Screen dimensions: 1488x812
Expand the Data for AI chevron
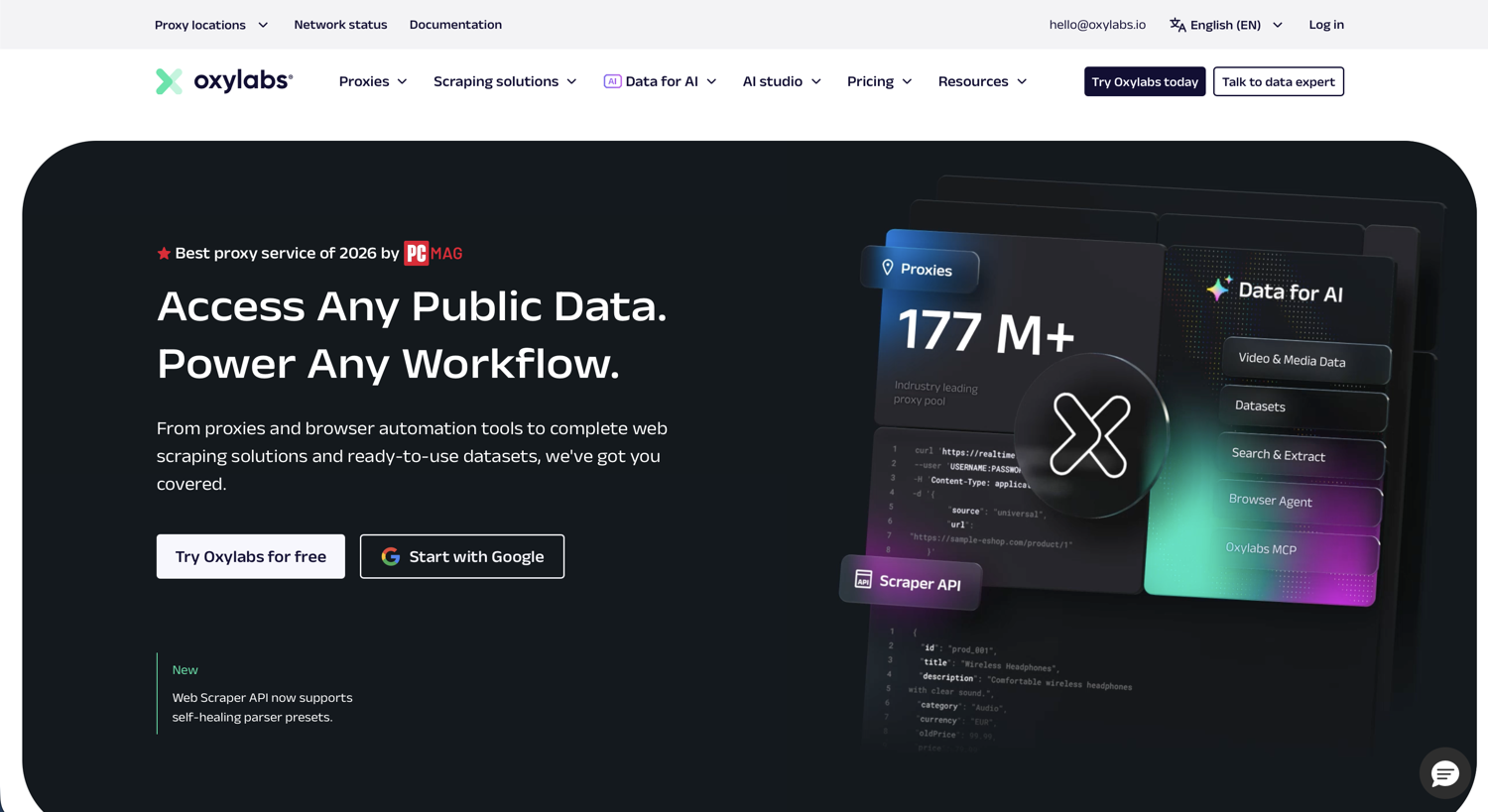[711, 81]
